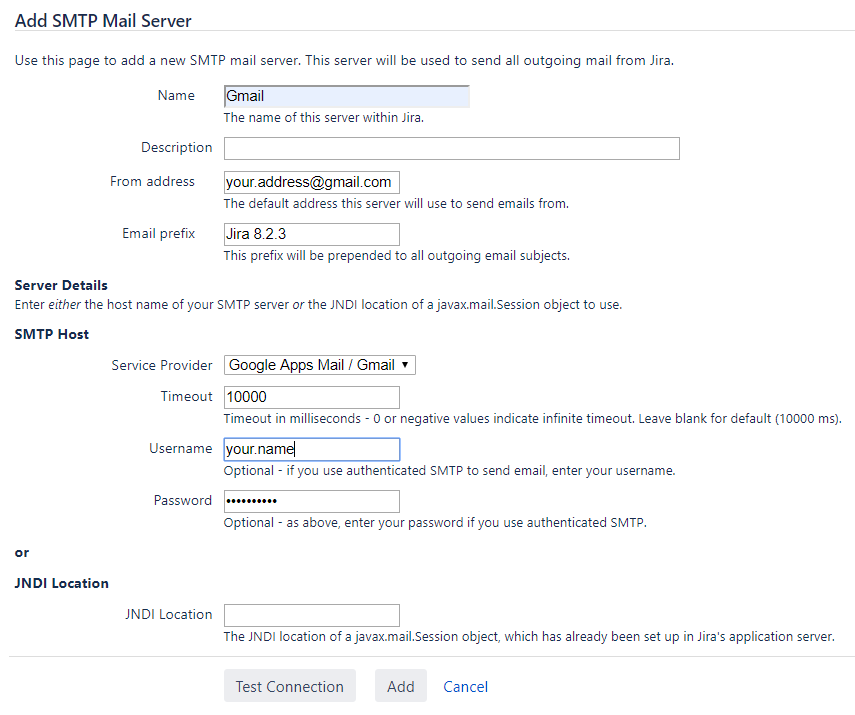The width and height of the screenshot is (855, 715).
Task: Click the dropdown arrow next to Gmail
Action: [x=405, y=365]
